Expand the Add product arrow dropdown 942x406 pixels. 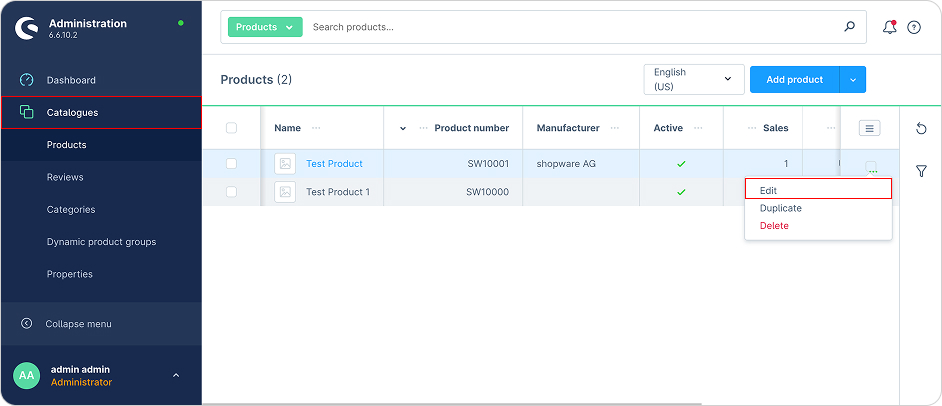[x=853, y=80]
